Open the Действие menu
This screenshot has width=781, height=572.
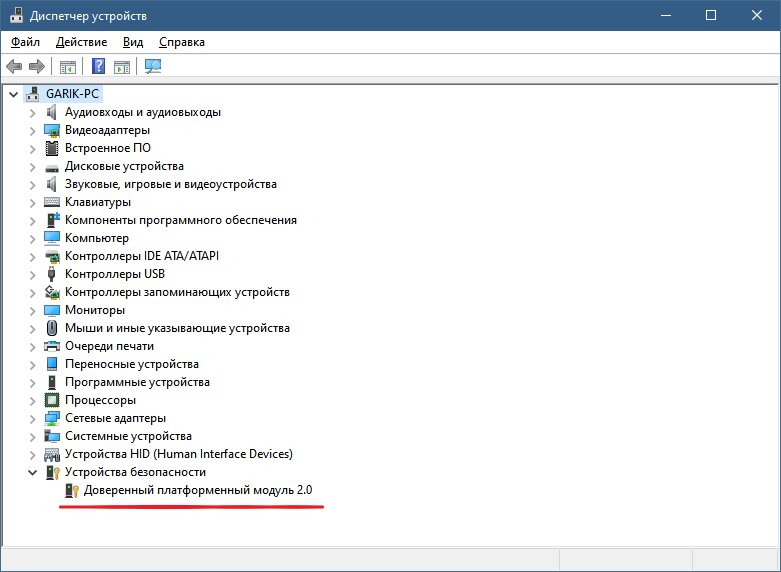click(82, 42)
